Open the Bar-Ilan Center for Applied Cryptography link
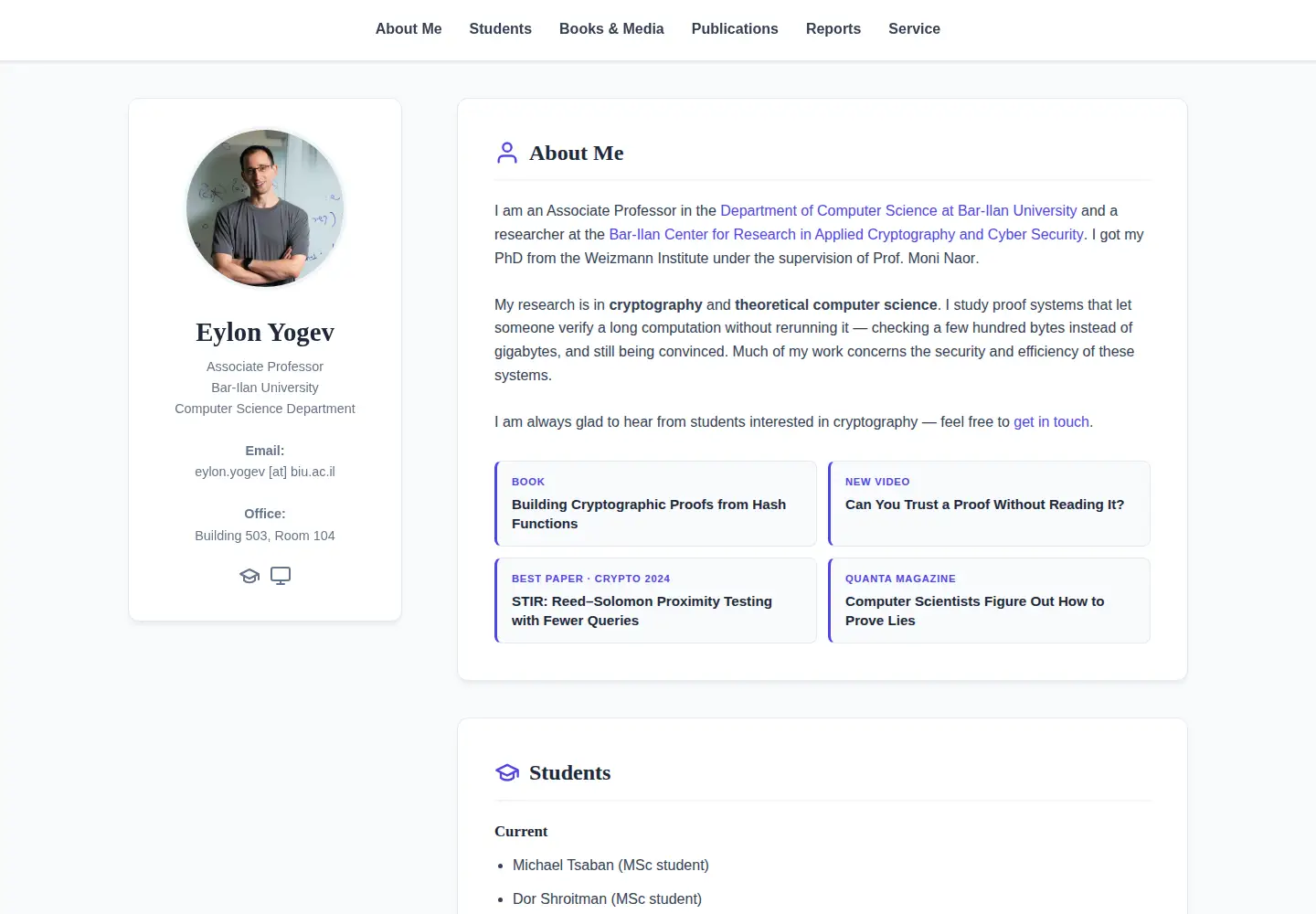This screenshot has width=1316, height=914. (x=846, y=234)
